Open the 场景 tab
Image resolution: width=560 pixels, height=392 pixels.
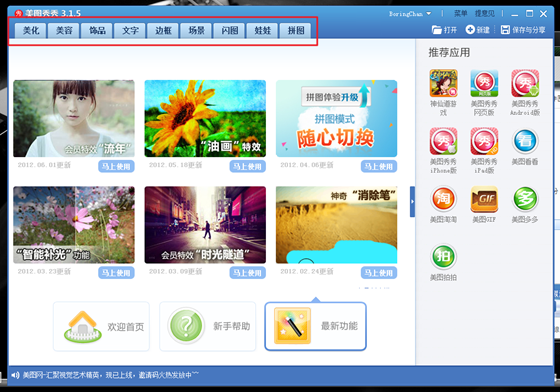pyautogui.click(x=196, y=30)
